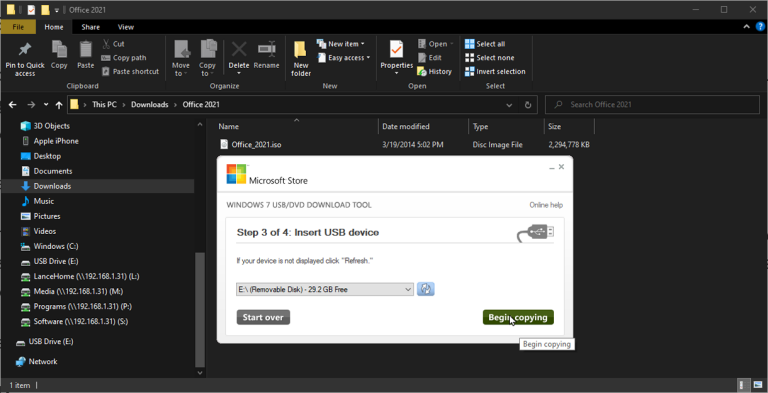Switch to details view in status bar
The image size is (768, 393).
tap(743, 385)
